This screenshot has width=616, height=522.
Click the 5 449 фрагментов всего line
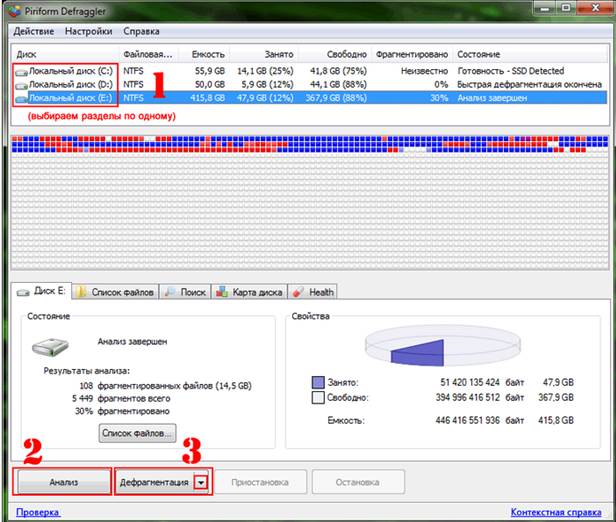[121, 399]
